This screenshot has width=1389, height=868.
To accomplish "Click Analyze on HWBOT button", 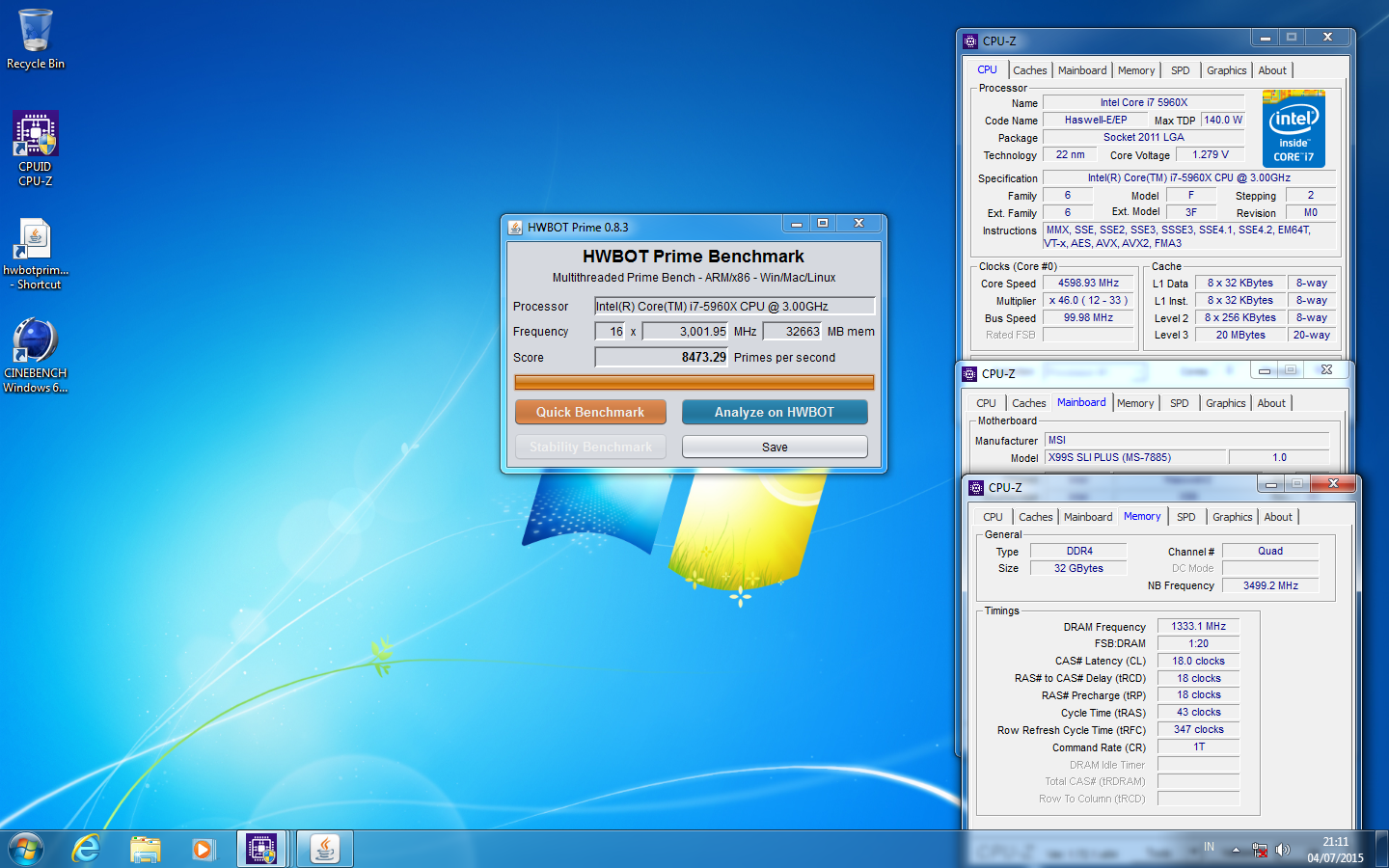I will click(775, 412).
